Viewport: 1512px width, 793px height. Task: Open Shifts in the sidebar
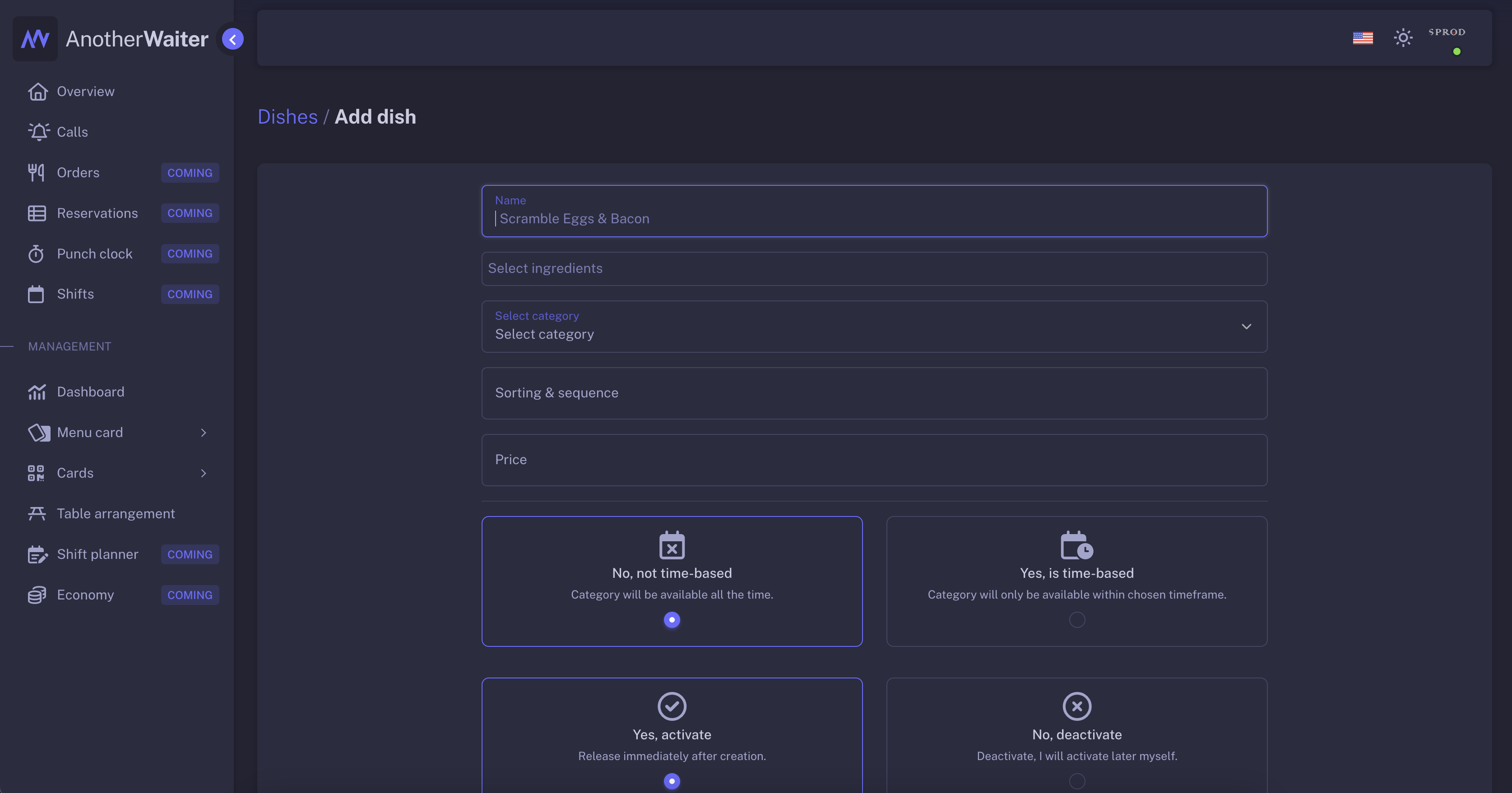(x=75, y=294)
